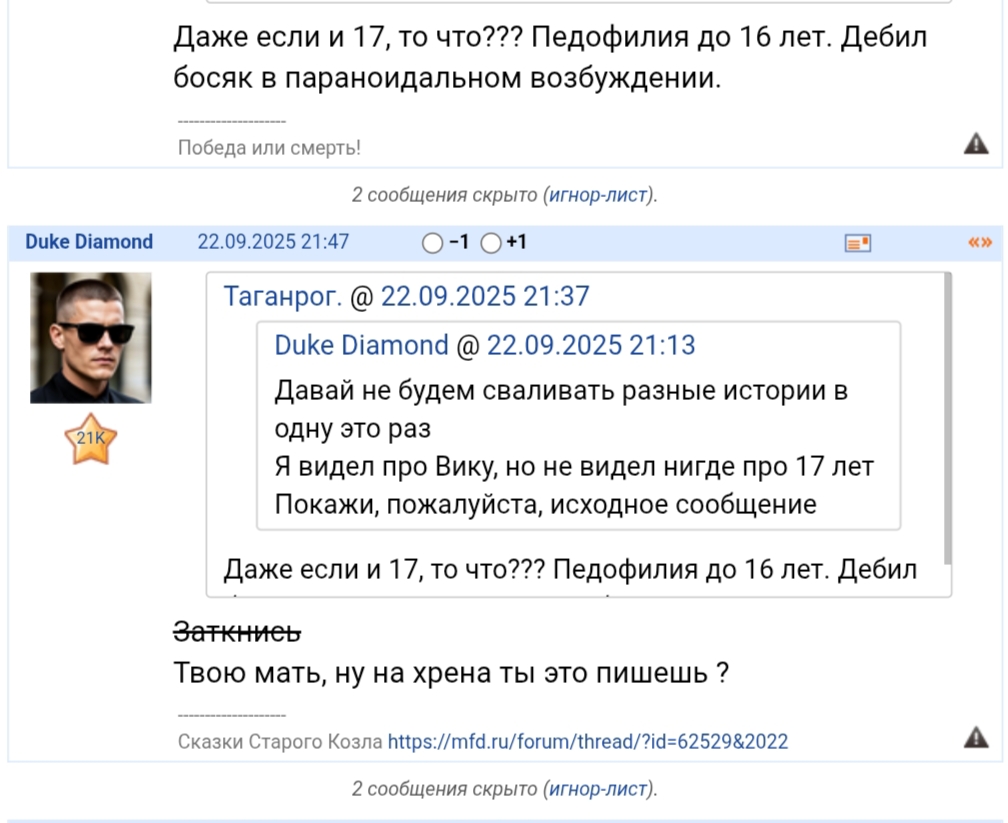Open quoted author Таганрог. link

tap(283, 296)
